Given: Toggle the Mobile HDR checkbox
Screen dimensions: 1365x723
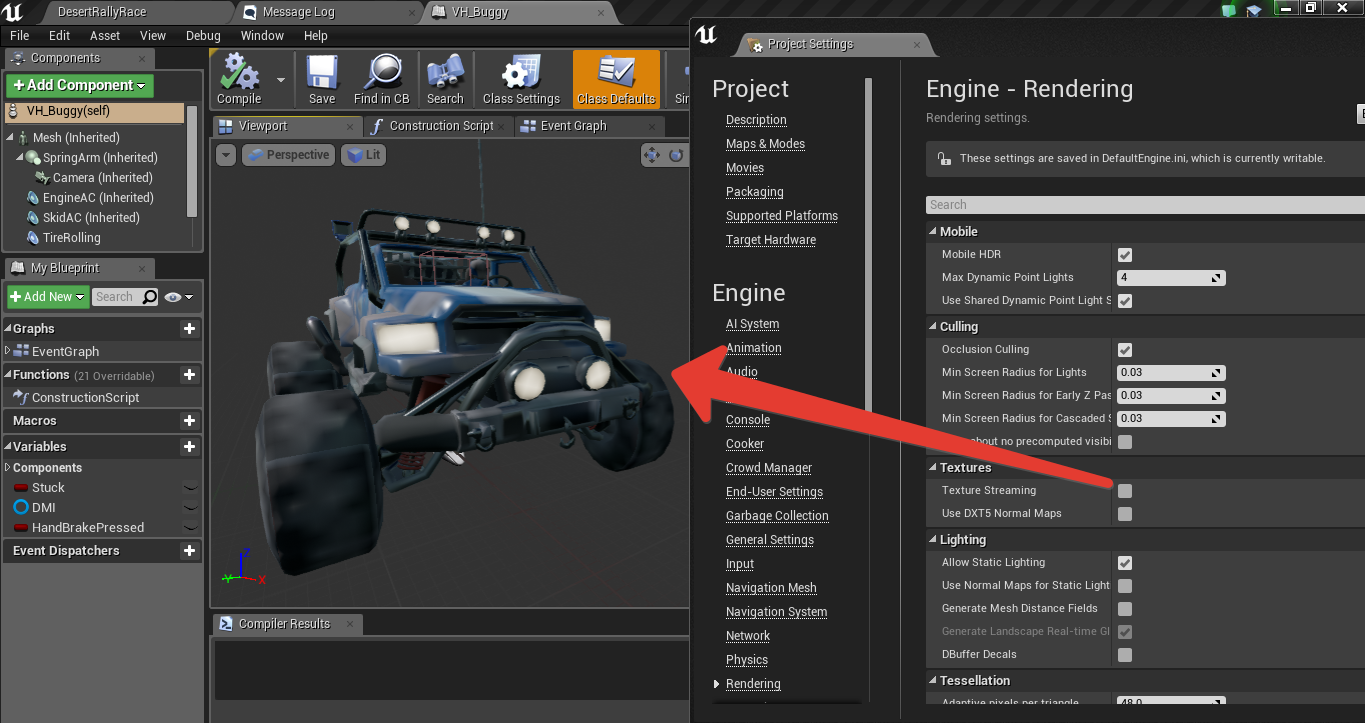Looking at the screenshot, I should point(1125,255).
